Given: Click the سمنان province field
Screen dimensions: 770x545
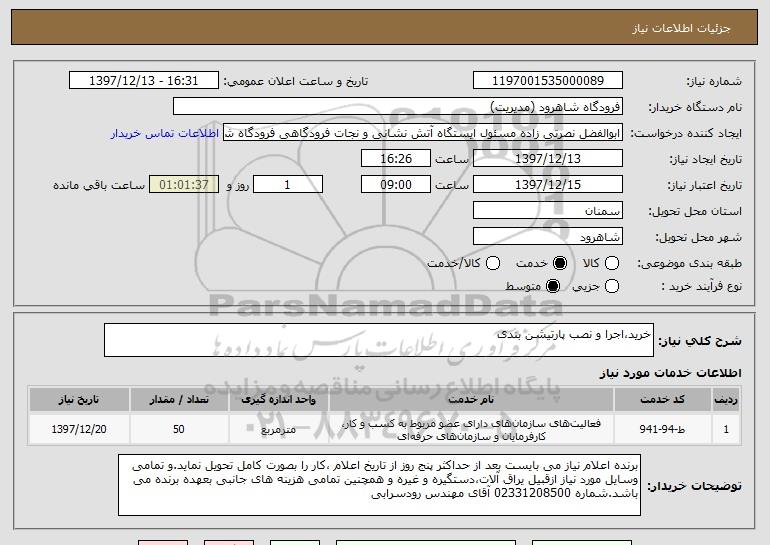Looking at the screenshot, I should click(x=548, y=211).
